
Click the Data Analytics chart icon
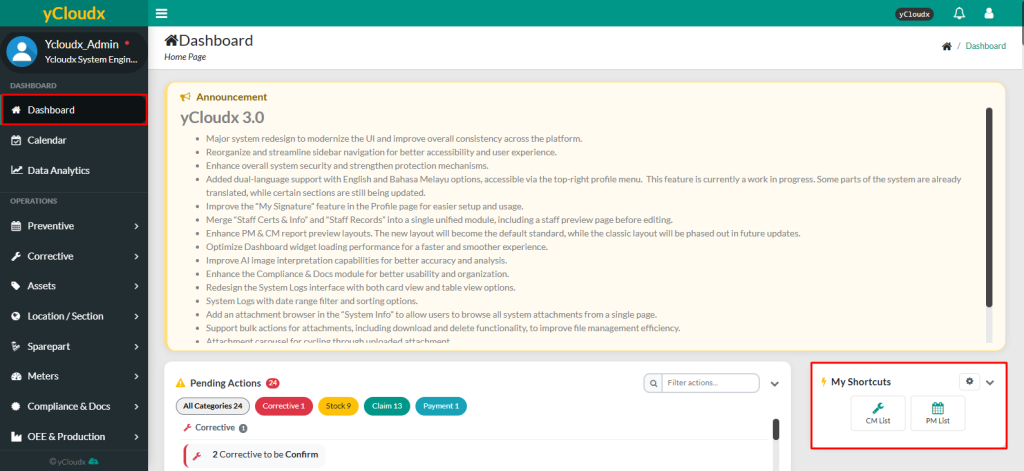click(16, 170)
